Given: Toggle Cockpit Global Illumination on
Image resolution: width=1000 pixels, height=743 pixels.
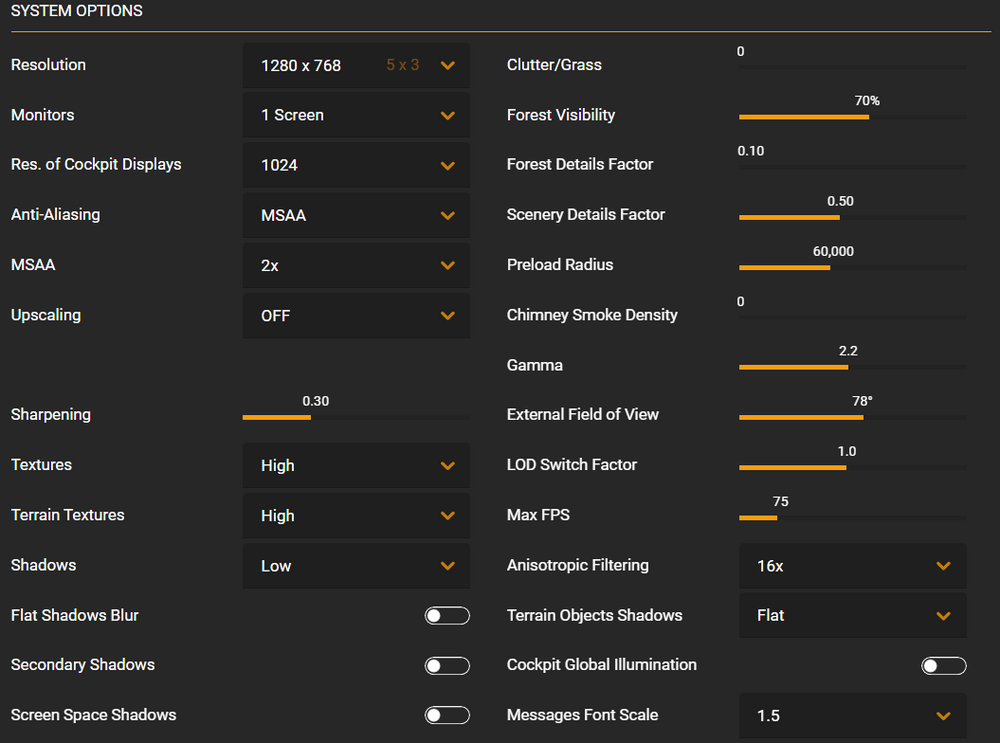Looking at the screenshot, I should (x=944, y=665).
